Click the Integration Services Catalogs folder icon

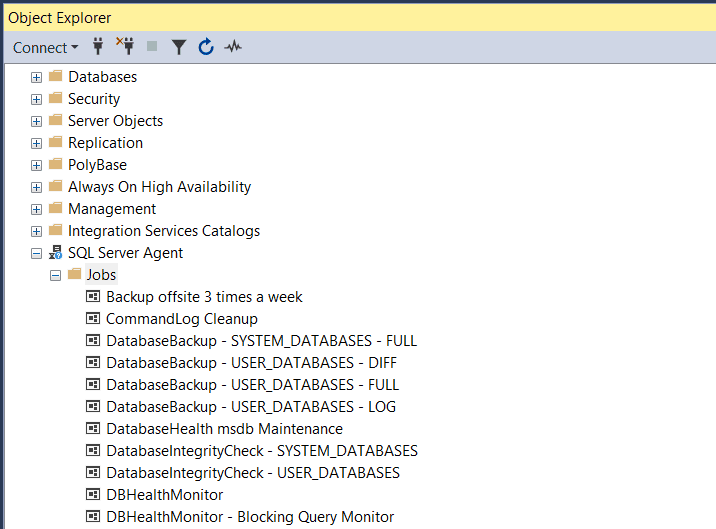pos(55,229)
